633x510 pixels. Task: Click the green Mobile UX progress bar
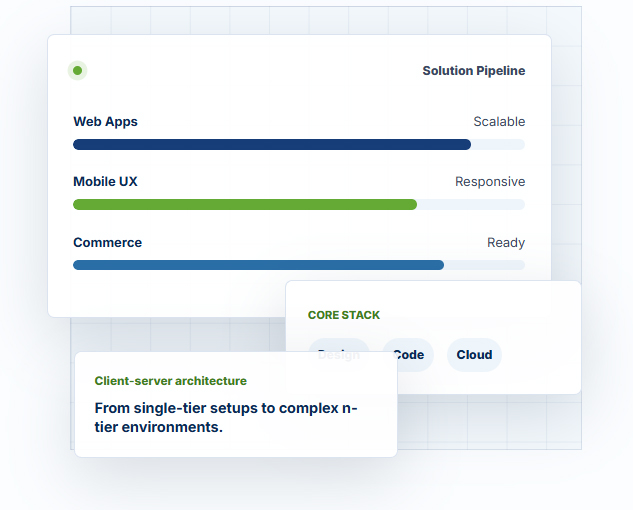[245, 204]
